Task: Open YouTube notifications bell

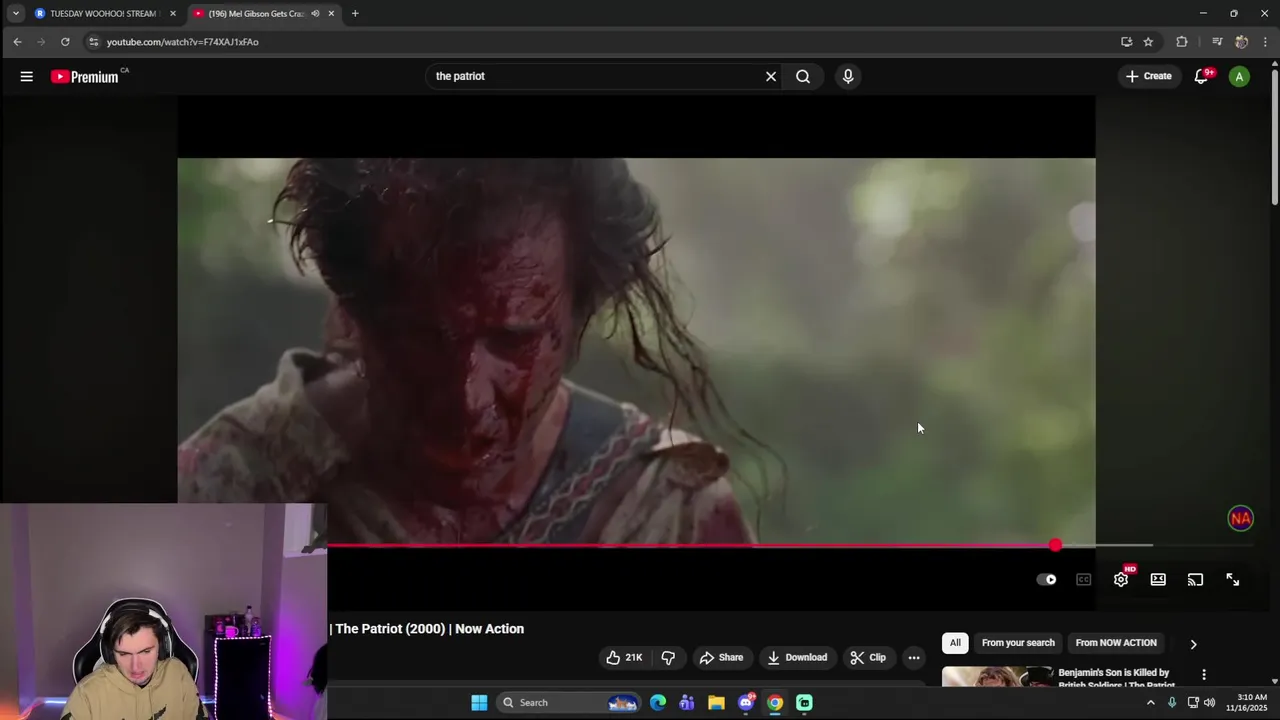Action: [x=1202, y=76]
